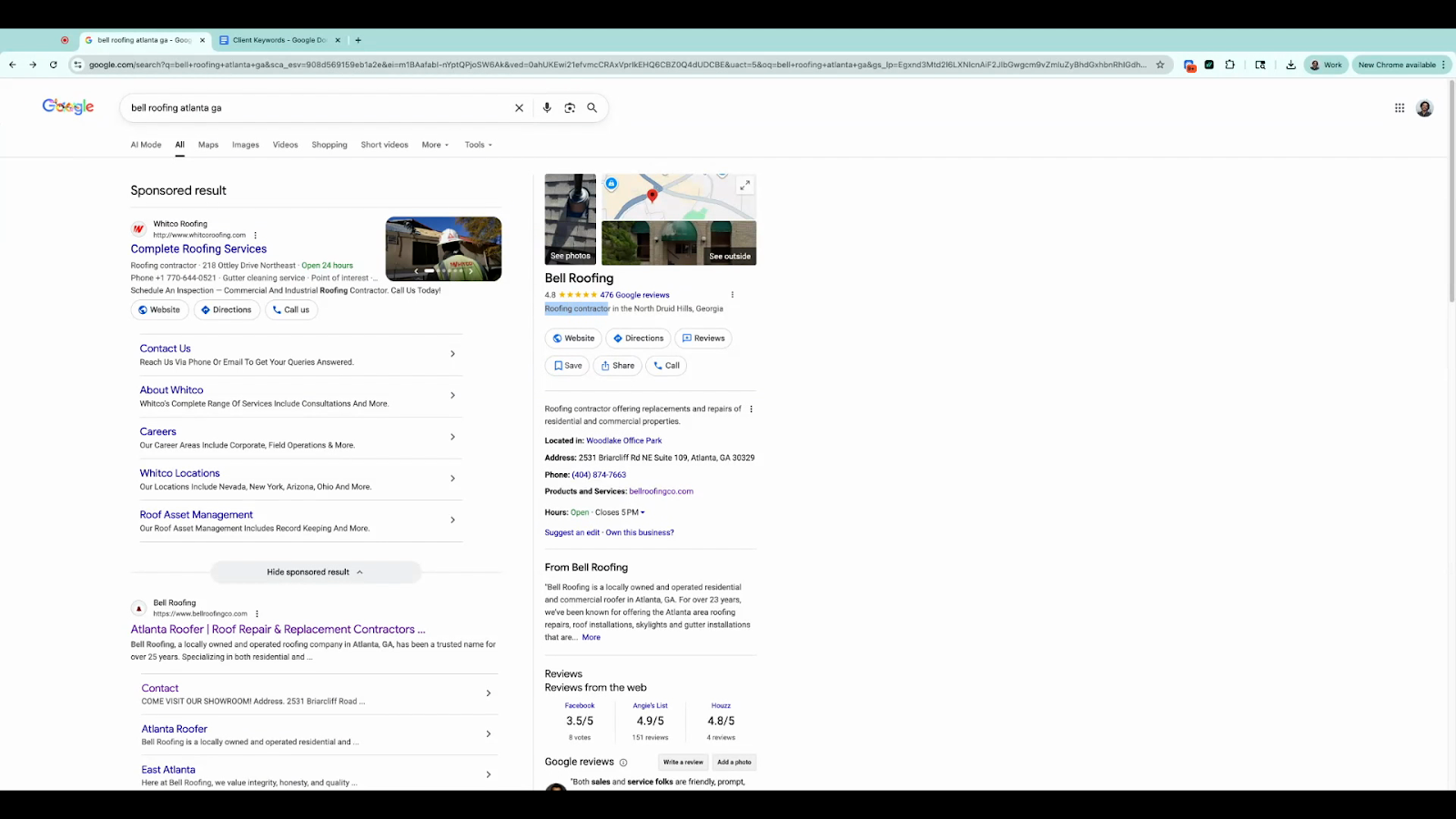Close the Client Keywords Google Docs tab
The width and height of the screenshot is (1456, 819).
338,40
